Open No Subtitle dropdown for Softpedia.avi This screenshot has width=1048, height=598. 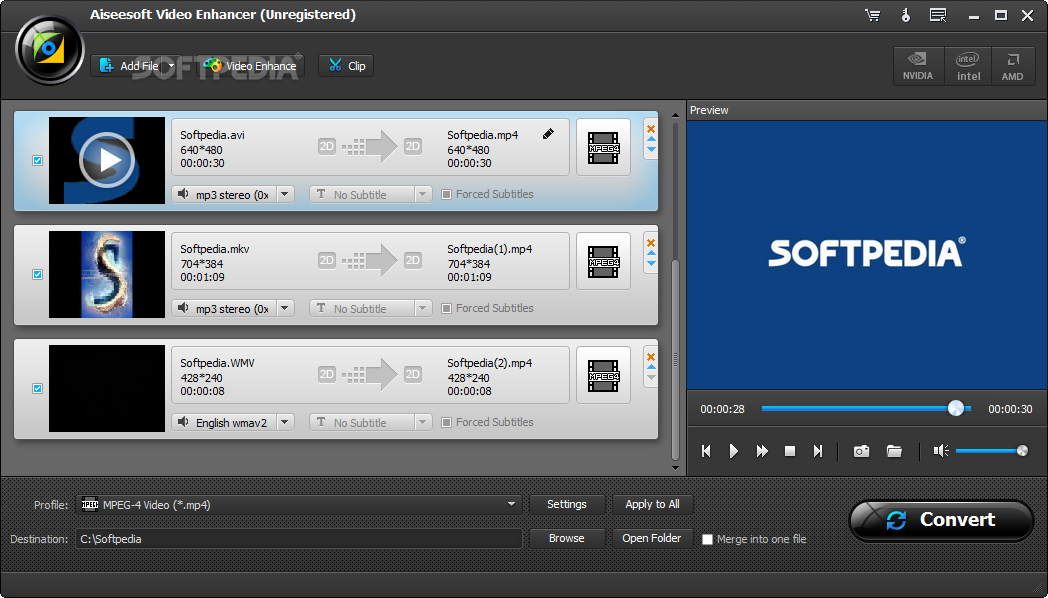422,194
